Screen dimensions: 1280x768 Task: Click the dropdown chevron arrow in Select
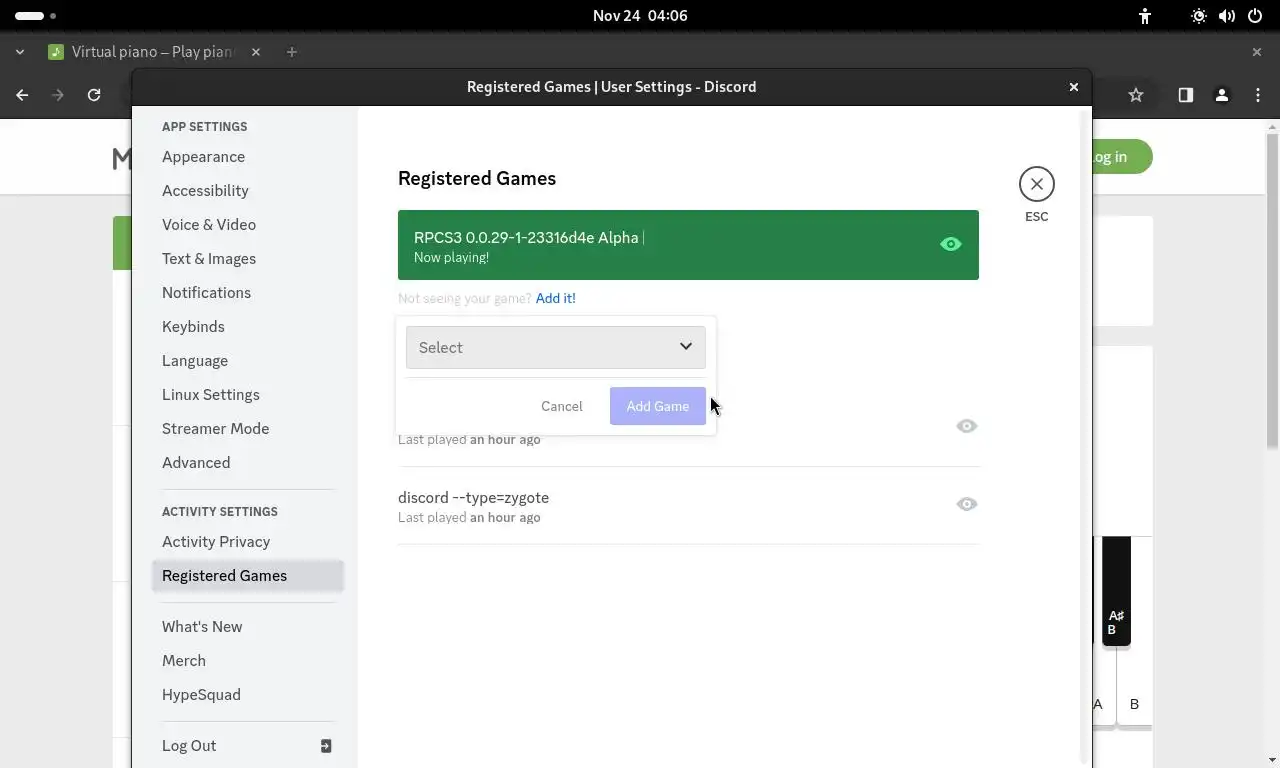tap(686, 346)
